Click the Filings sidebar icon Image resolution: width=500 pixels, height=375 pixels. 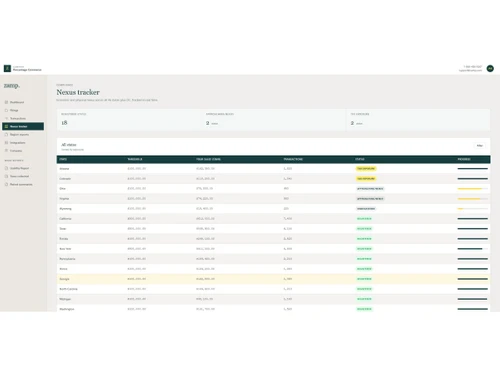6,110
